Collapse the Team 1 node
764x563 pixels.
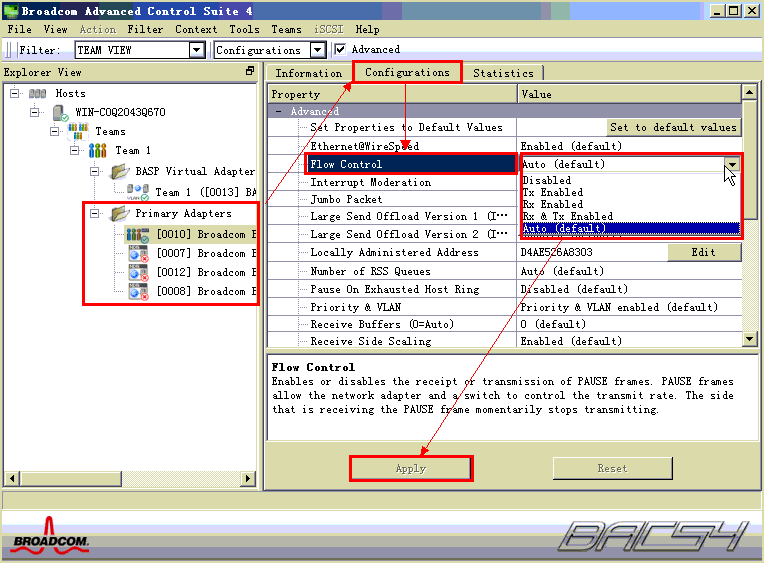click(75, 150)
